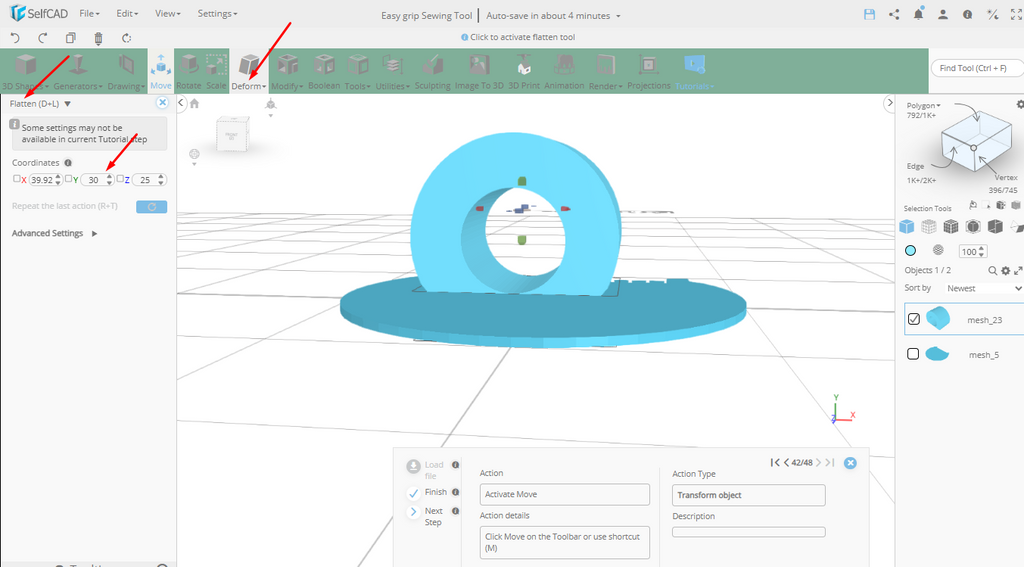The height and width of the screenshot is (567, 1024).
Task: Expand the objects list panel
Action: [x=1017, y=270]
